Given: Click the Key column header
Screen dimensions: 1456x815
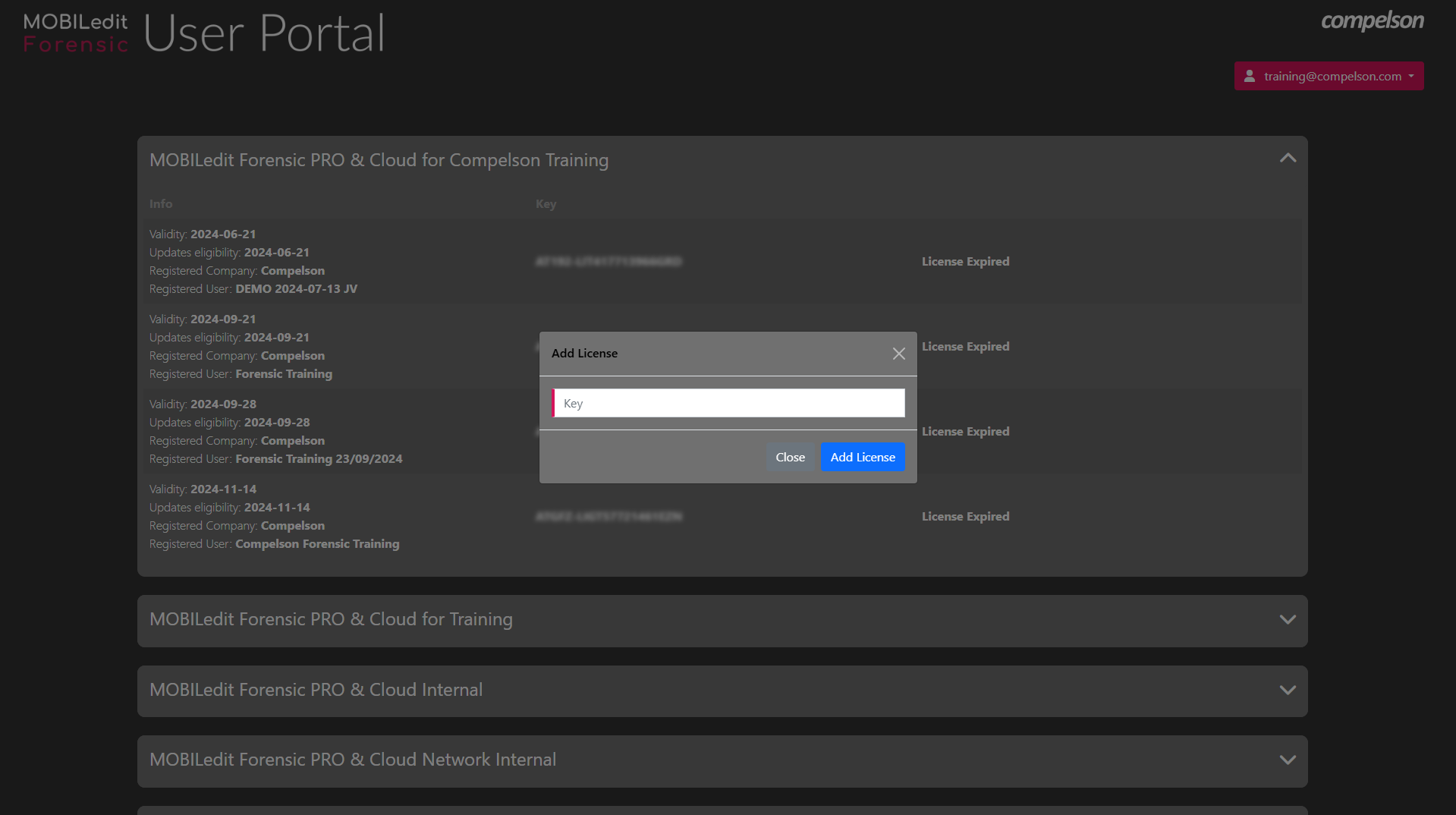Looking at the screenshot, I should tap(546, 204).
